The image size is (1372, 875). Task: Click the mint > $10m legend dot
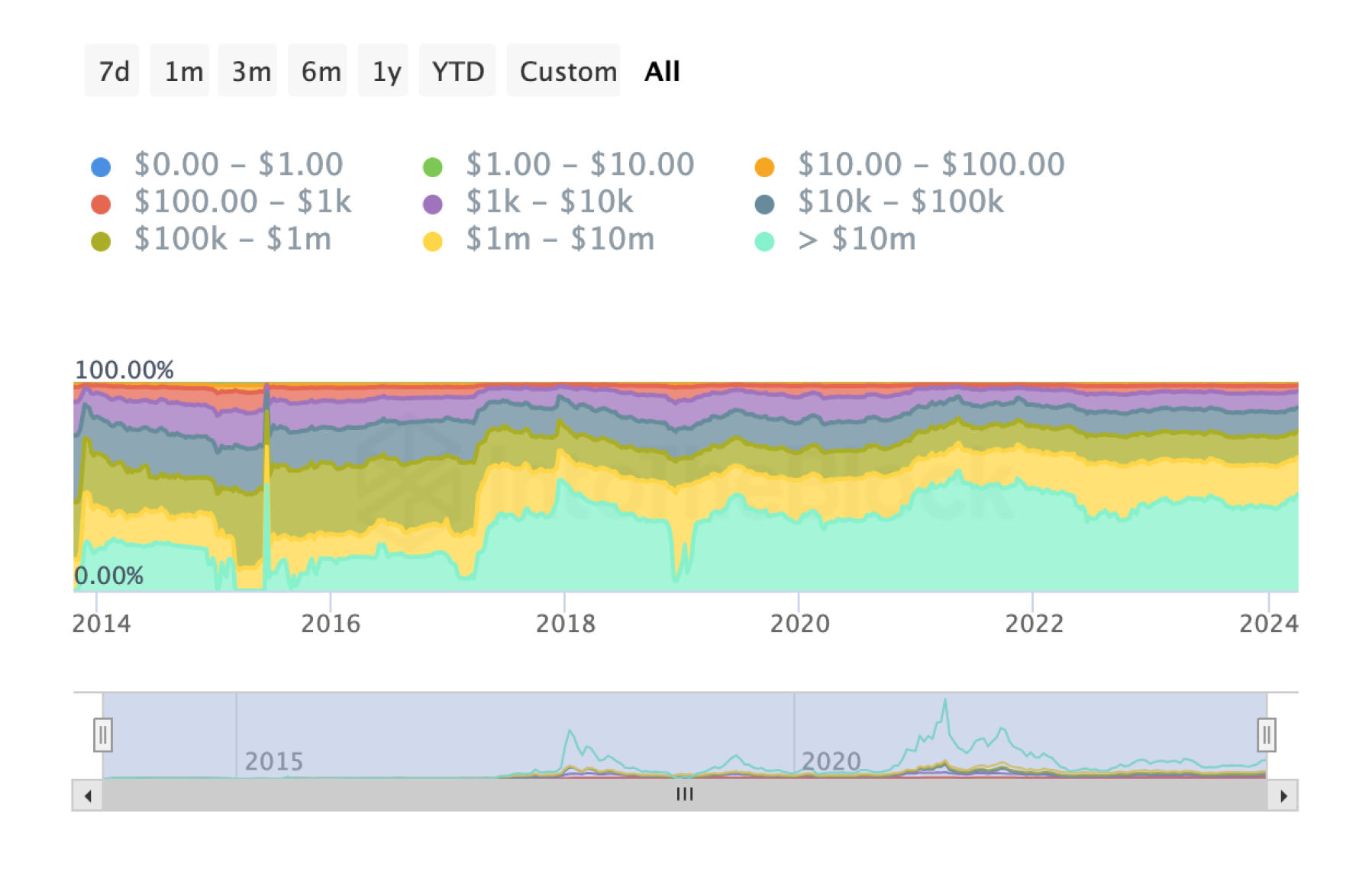coord(764,241)
